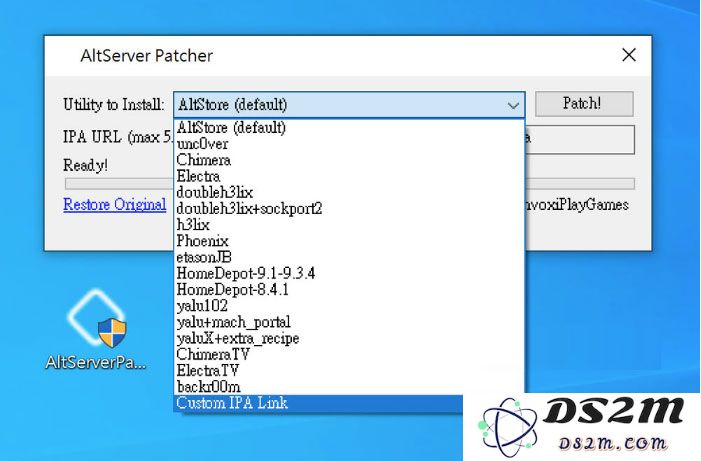Viewport: 701px width, 461px height.
Task: Select ChimeraTV in the dropdown
Action: click(x=349, y=354)
